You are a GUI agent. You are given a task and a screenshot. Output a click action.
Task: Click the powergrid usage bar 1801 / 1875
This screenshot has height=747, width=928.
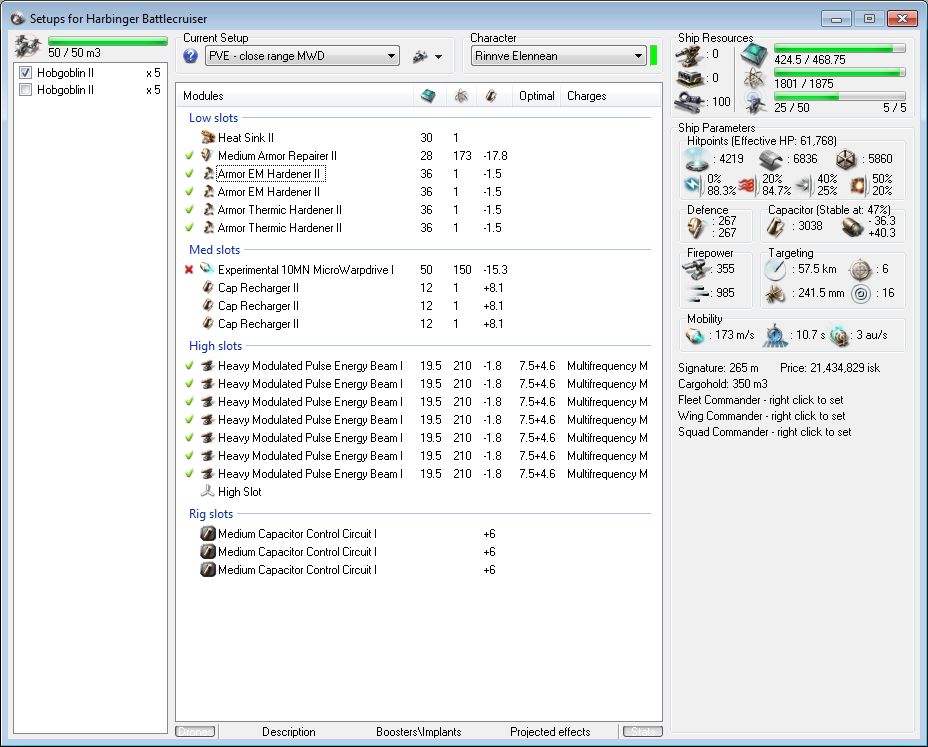(x=839, y=72)
